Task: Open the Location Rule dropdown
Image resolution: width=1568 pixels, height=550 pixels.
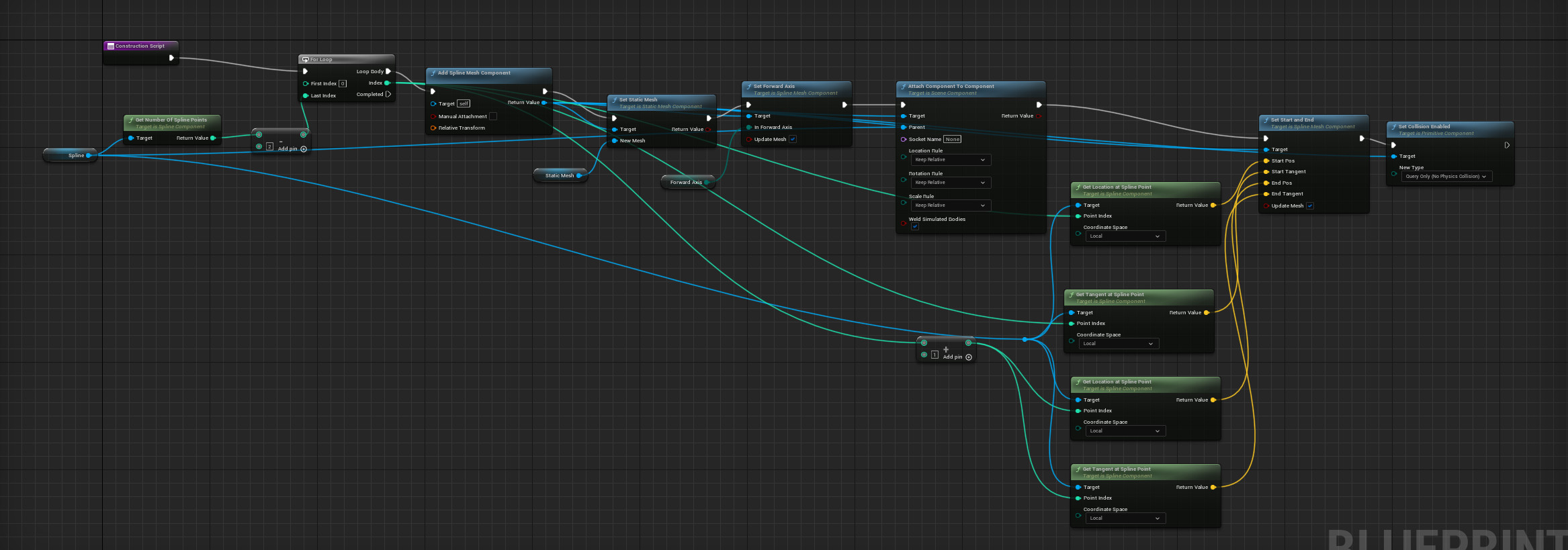Action: tap(950, 160)
